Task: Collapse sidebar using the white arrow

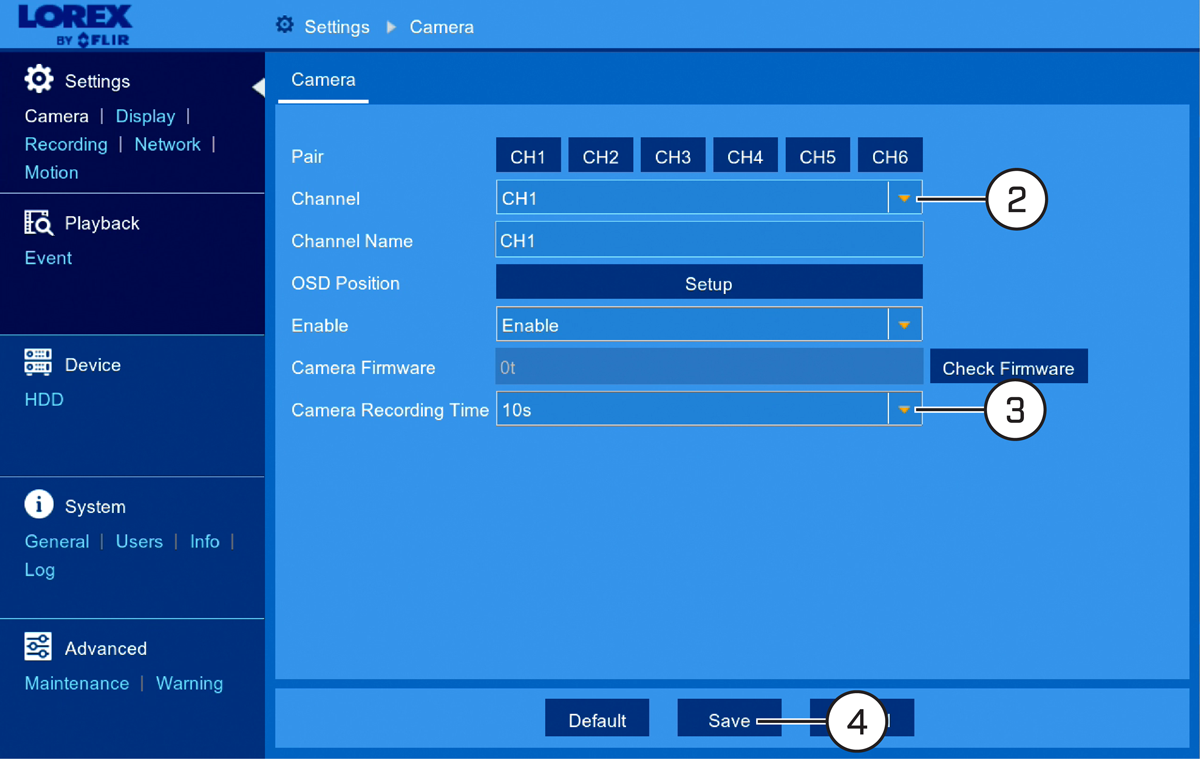Action: (x=258, y=87)
